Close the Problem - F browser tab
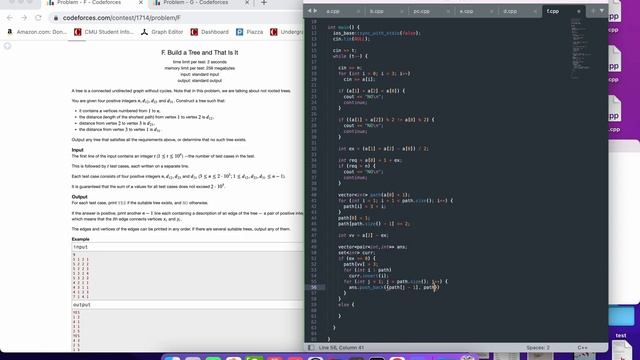 click(x=141, y=3)
